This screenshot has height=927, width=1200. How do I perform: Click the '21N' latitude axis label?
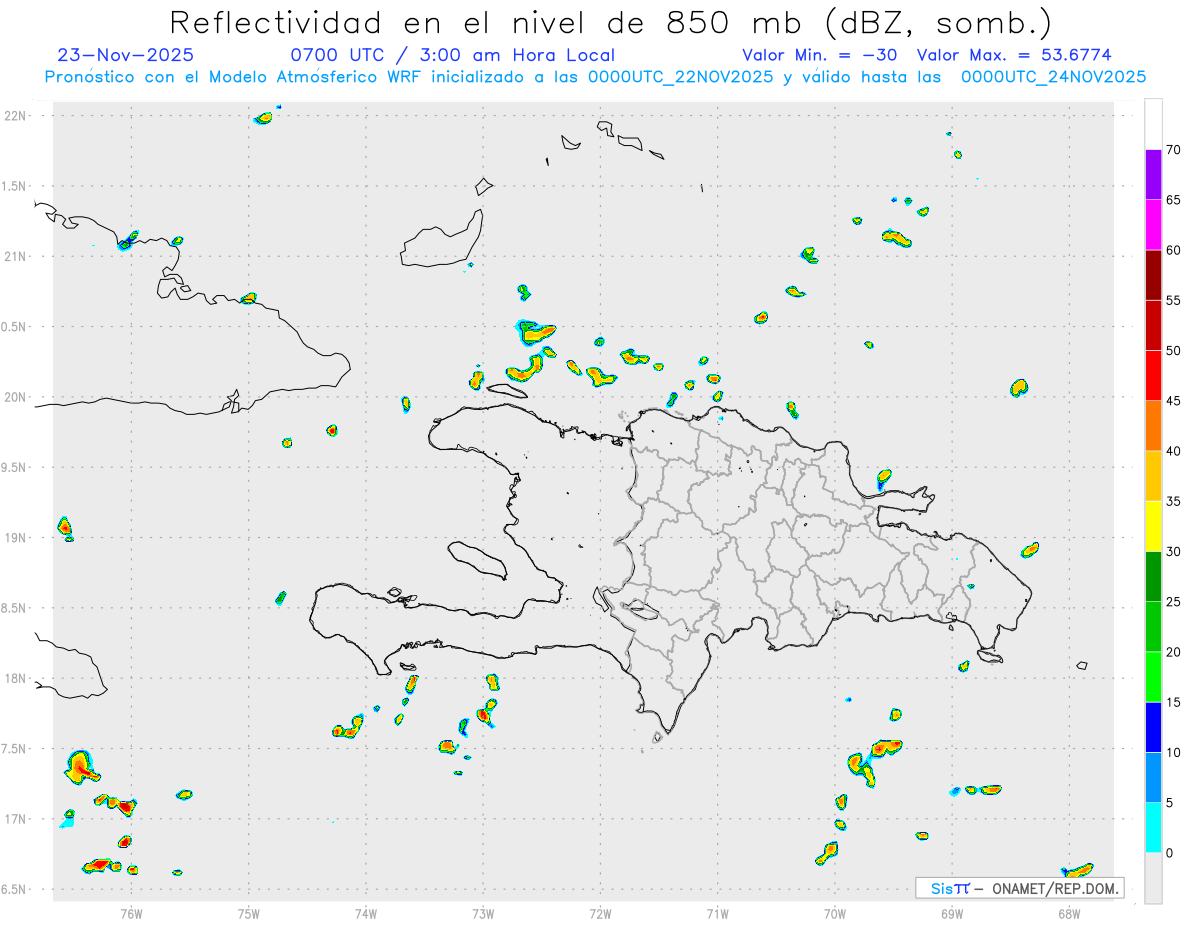point(17,256)
